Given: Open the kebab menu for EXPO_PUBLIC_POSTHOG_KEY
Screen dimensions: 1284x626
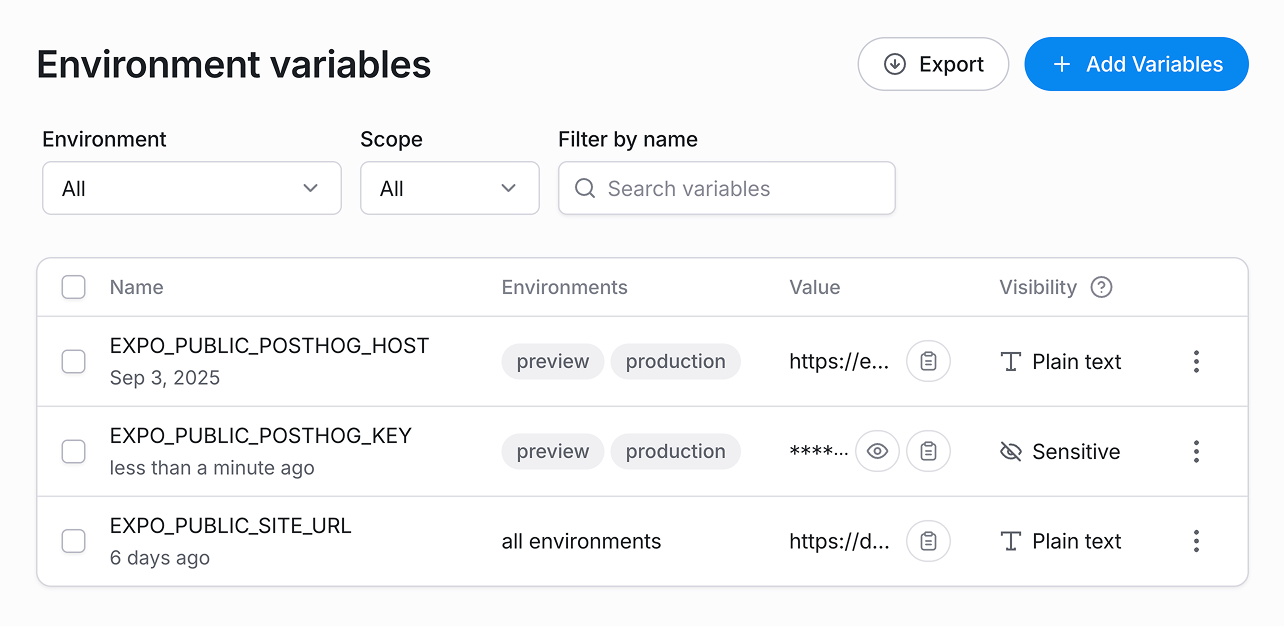Looking at the screenshot, I should 1196,451.
